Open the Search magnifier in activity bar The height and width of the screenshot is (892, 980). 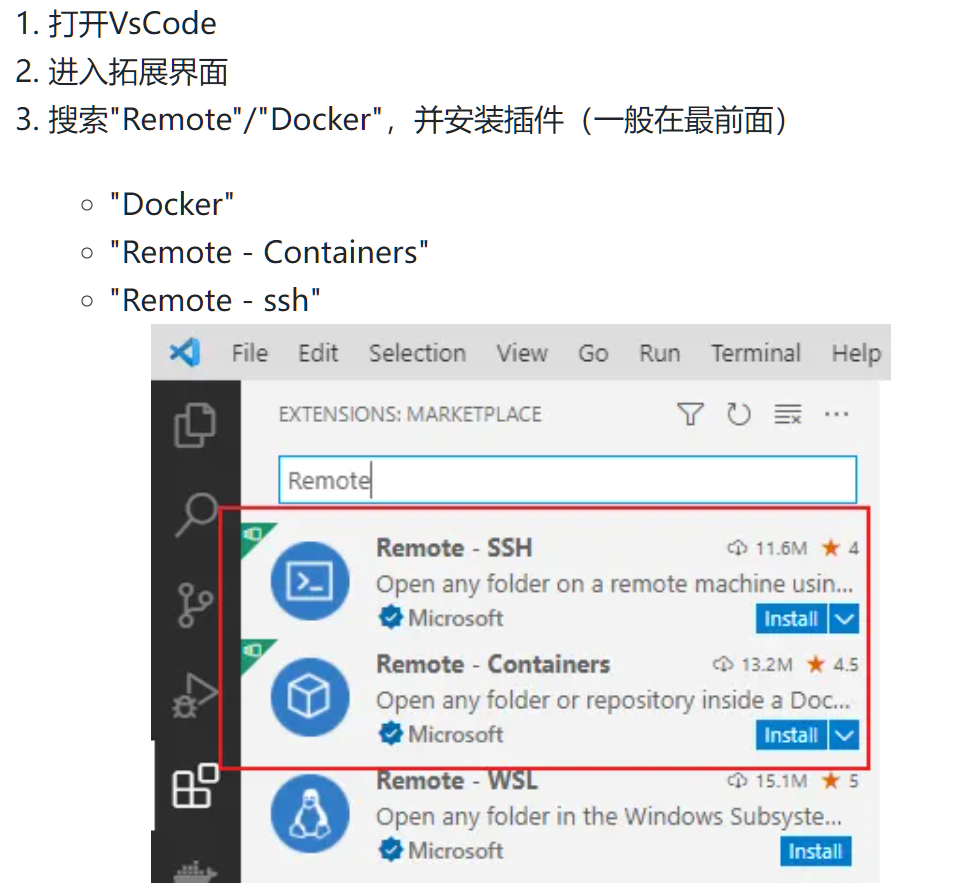196,514
